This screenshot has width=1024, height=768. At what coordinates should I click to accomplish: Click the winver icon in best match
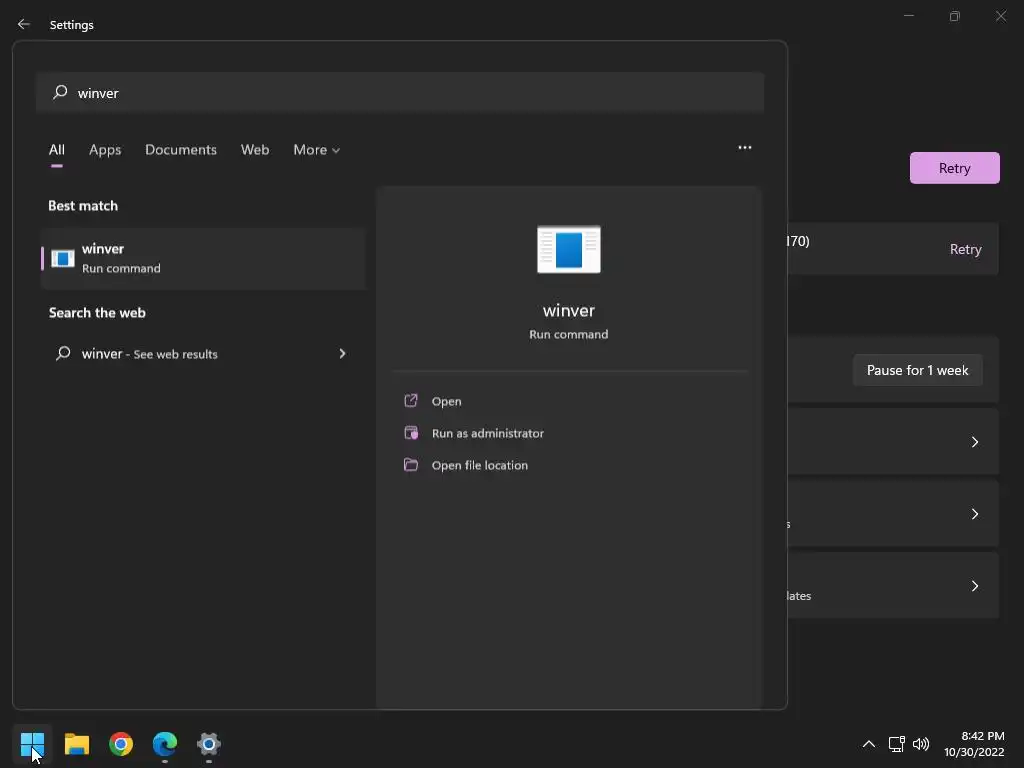click(x=63, y=259)
